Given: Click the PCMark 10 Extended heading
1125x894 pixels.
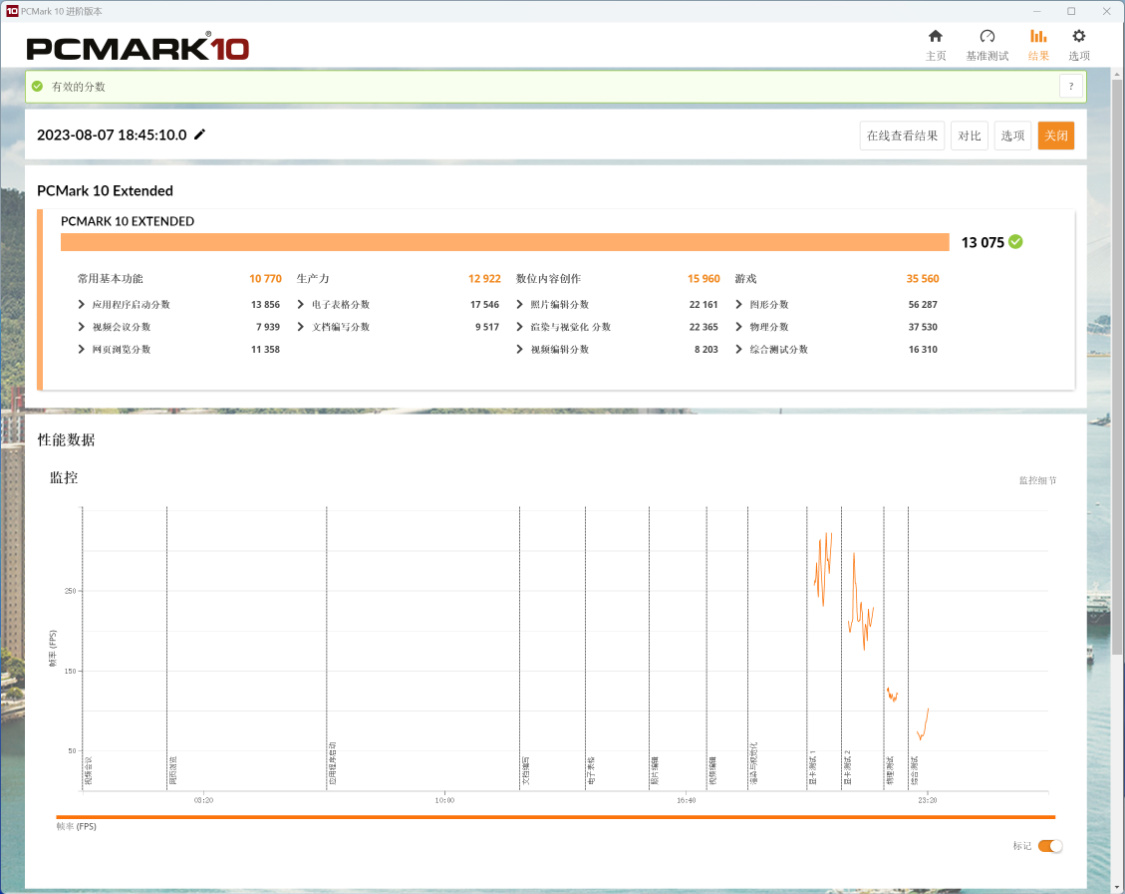Looking at the screenshot, I should (105, 191).
